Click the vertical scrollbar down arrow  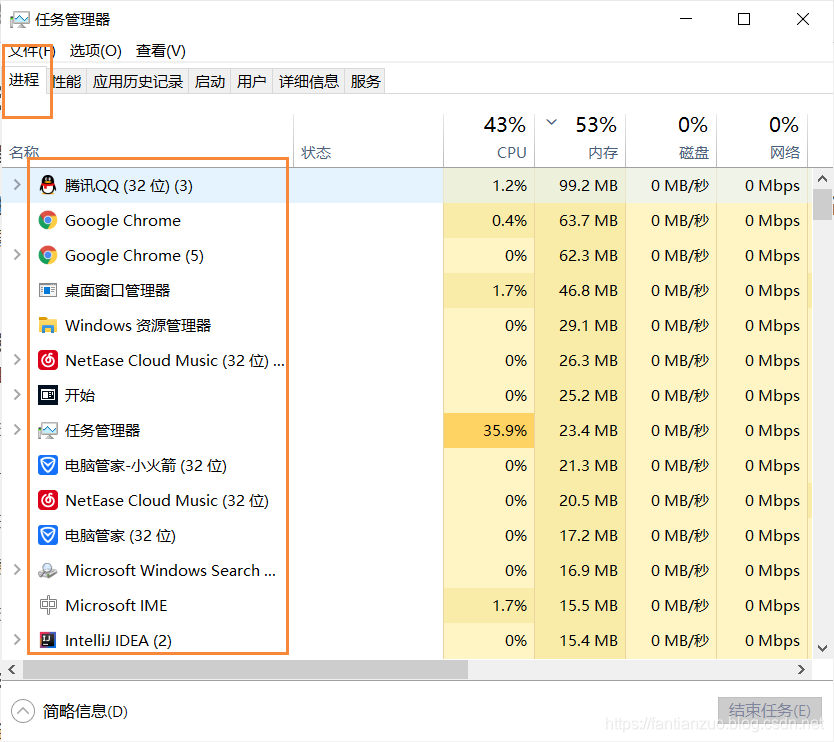click(x=822, y=648)
